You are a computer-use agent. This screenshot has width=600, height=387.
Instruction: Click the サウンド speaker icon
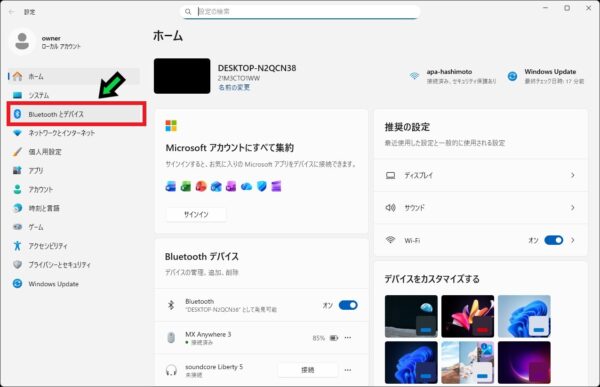pyautogui.click(x=390, y=207)
